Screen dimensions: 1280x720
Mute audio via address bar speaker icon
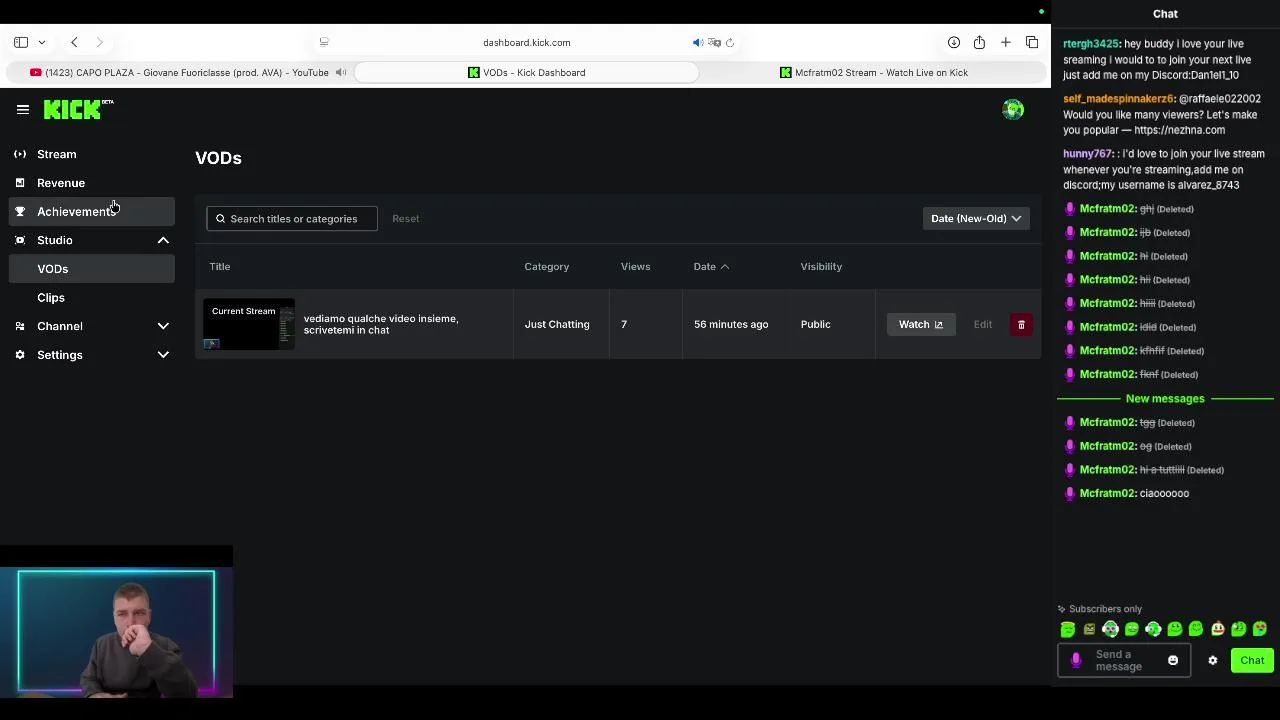[x=698, y=42]
